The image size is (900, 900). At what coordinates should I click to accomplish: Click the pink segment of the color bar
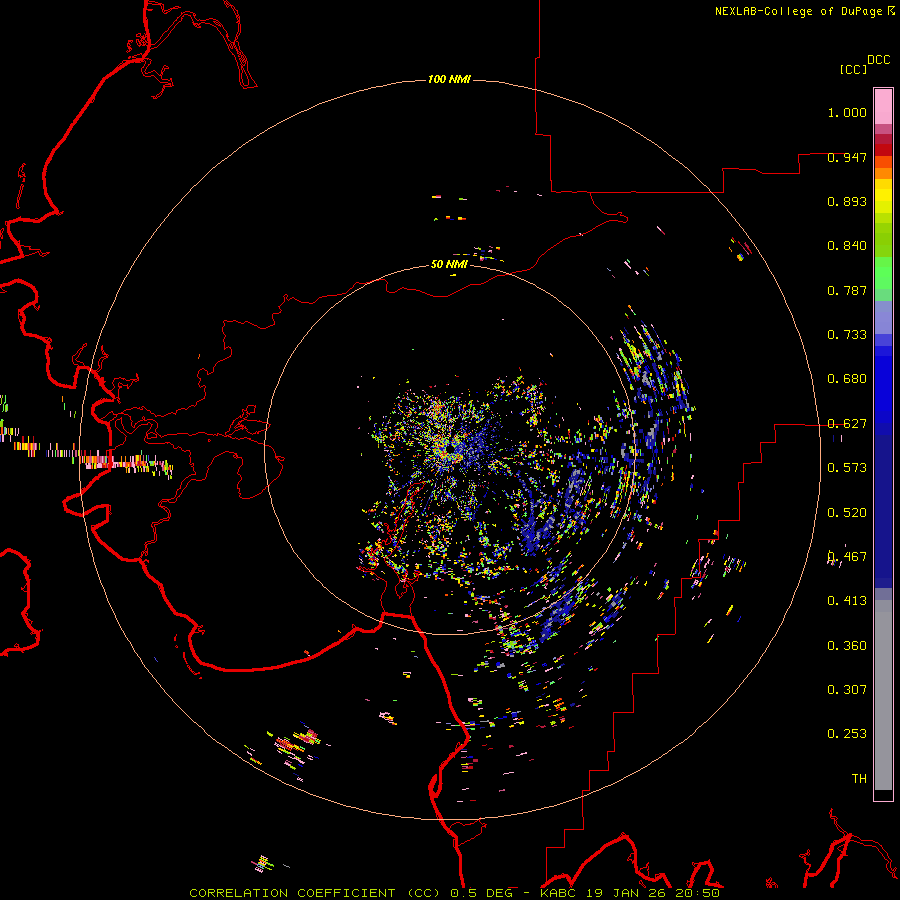click(x=883, y=107)
